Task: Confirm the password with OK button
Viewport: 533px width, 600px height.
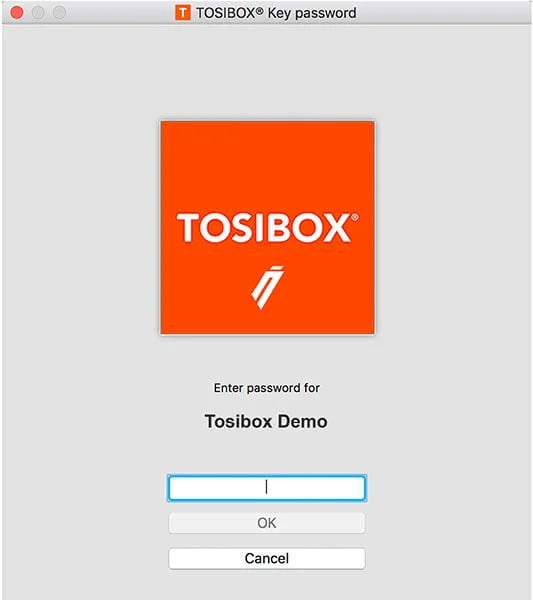Action: [x=267, y=523]
